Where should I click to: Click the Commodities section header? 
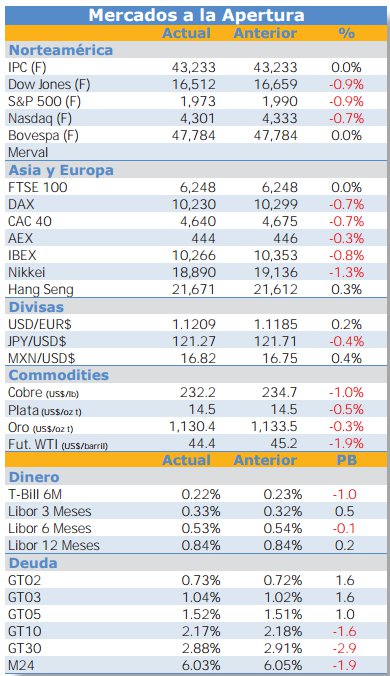(59, 375)
